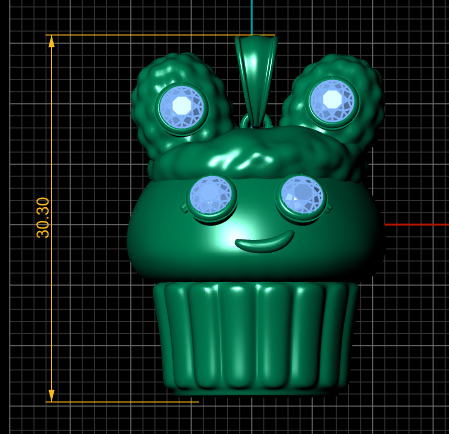Select the wavy frosting above the eyes
Screen dimensions: 449x434
pyautogui.click(x=257, y=155)
